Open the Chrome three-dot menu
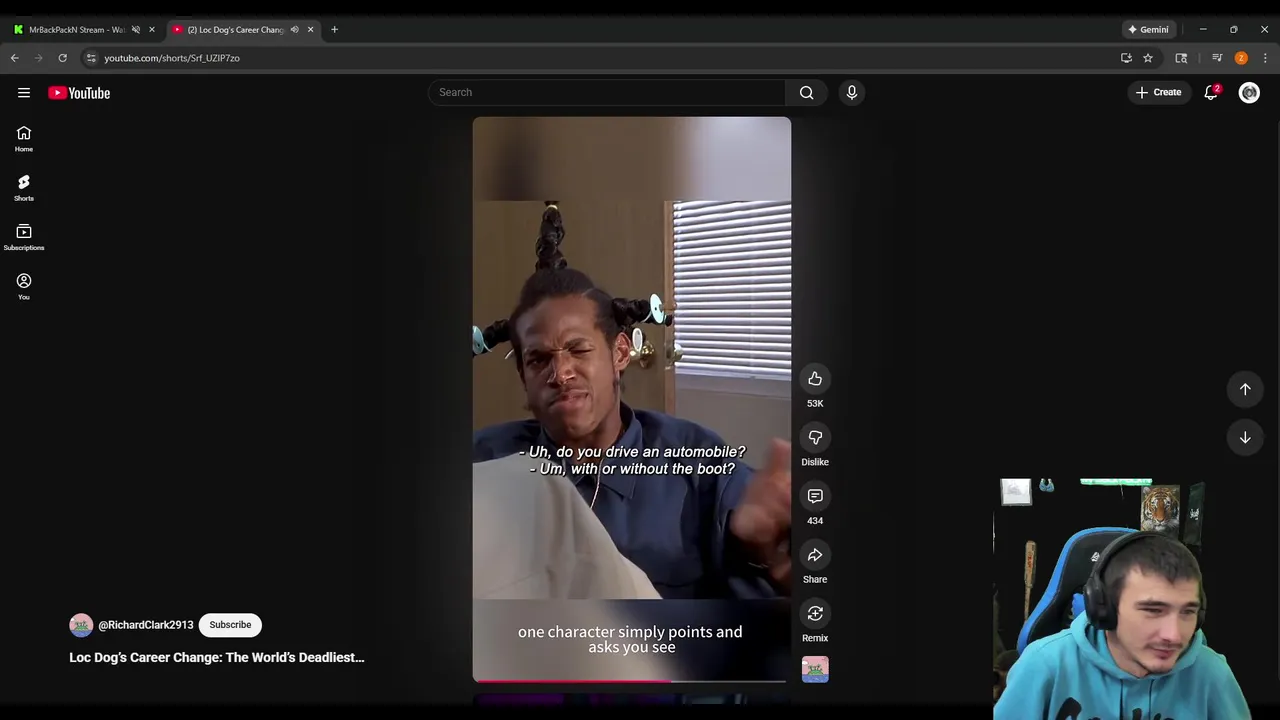The height and width of the screenshot is (720, 1280). point(1265,58)
